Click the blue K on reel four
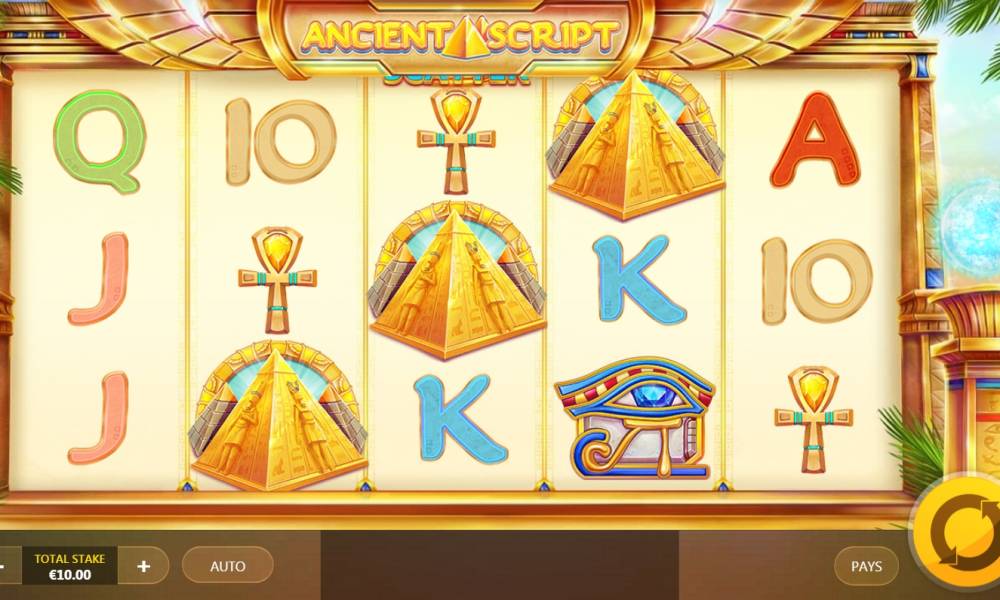Viewport: 1000px width, 600px height. pyautogui.click(x=638, y=279)
